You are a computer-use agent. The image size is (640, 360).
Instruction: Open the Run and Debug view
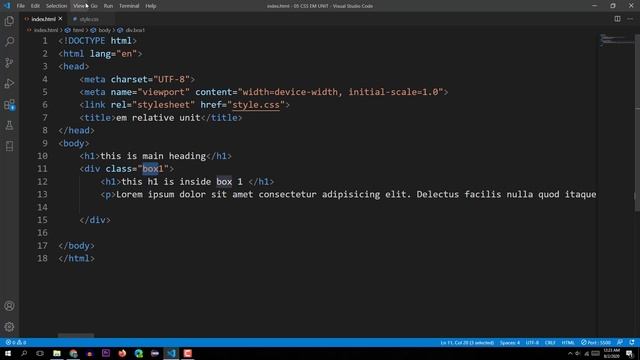pos(9,83)
